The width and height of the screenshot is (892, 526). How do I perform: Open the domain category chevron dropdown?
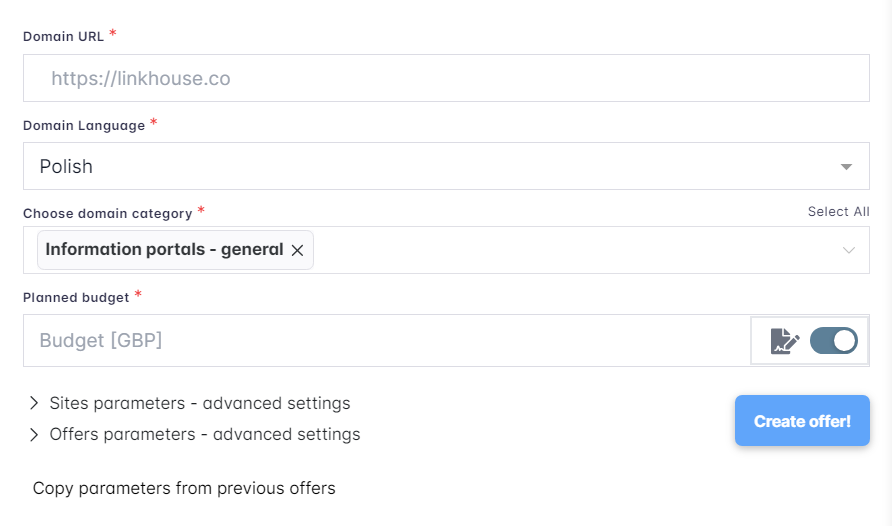(x=849, y=250)
